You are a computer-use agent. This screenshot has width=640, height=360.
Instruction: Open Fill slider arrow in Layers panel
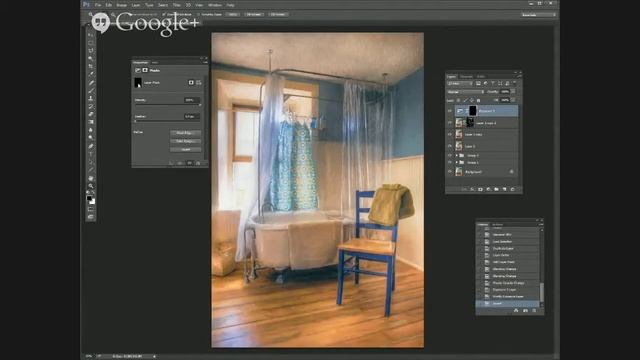coord(513,100)
